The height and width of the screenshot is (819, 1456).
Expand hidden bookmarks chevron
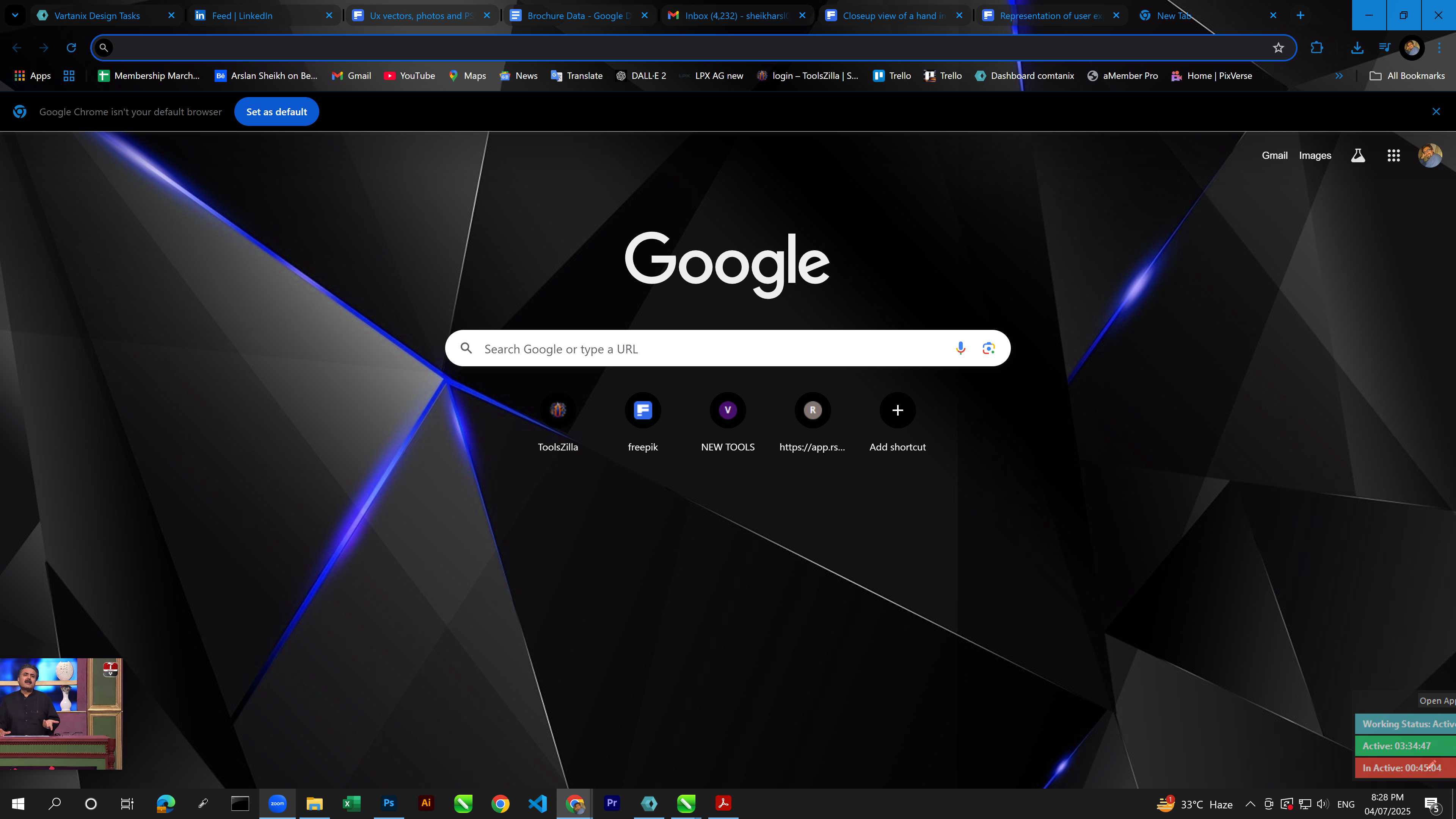(1339, 76)
